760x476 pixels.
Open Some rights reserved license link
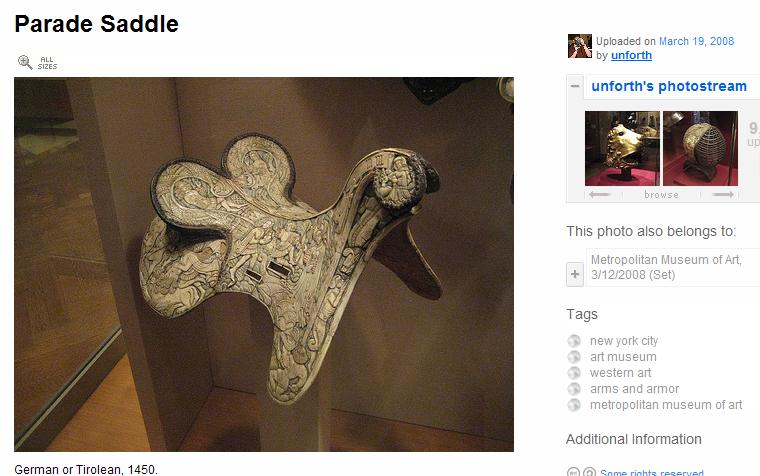[651, 473]
